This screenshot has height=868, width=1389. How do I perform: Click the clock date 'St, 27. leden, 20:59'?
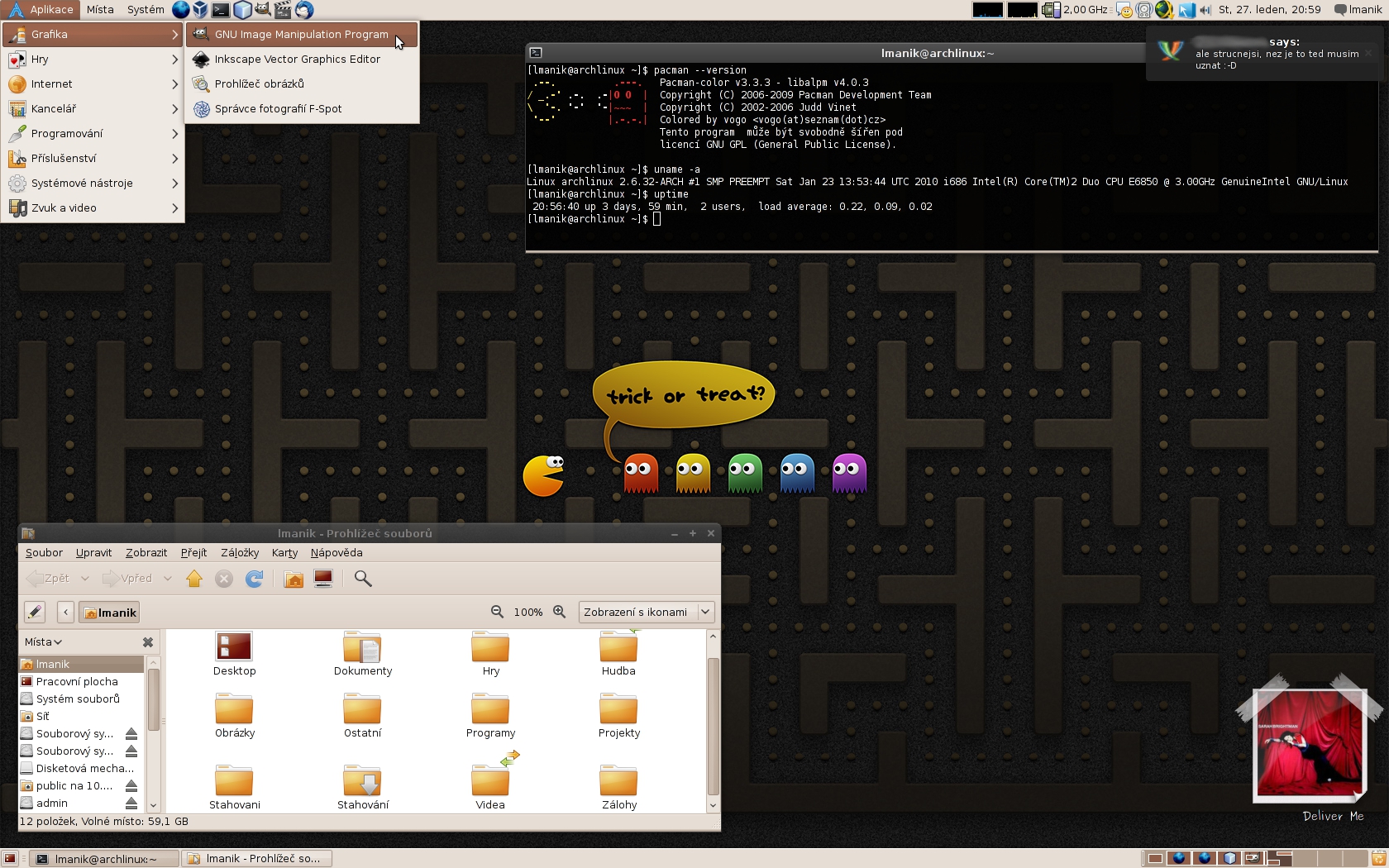1270,10
